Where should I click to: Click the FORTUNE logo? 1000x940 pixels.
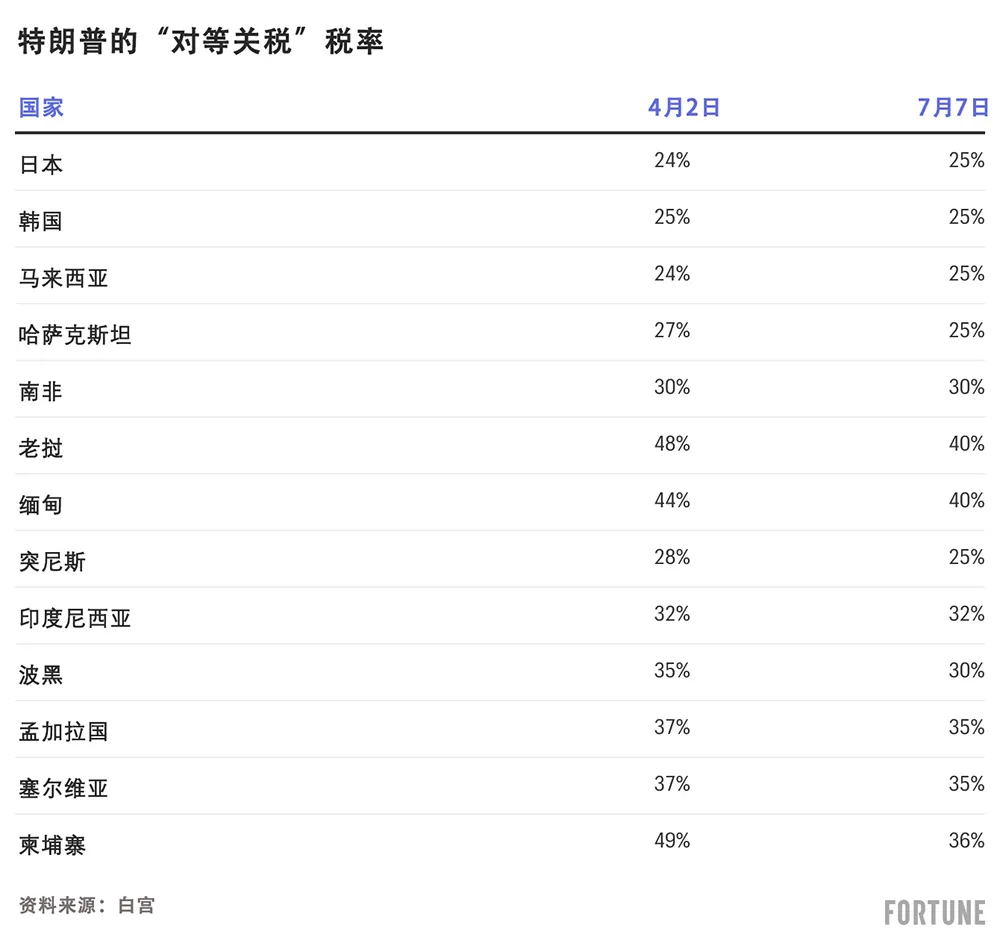935,913
